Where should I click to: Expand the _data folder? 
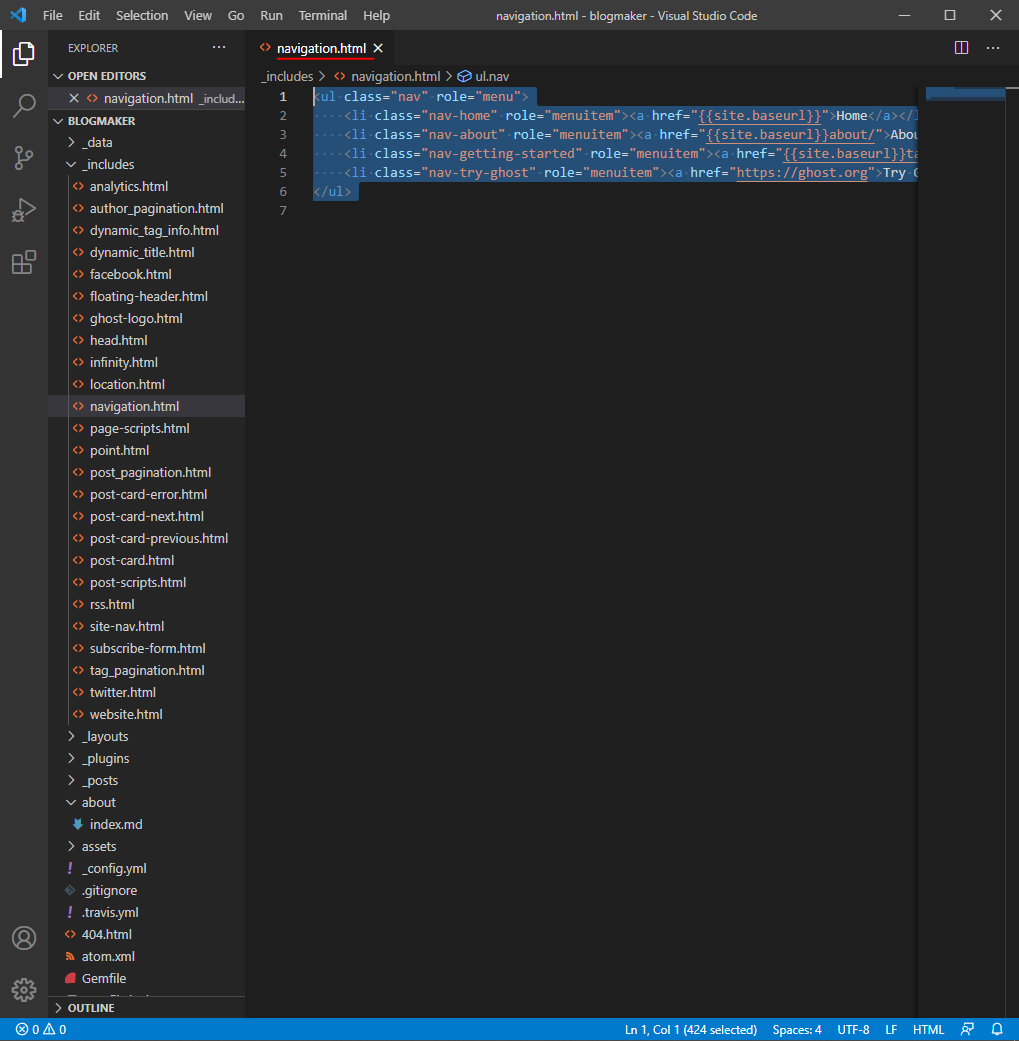(x=71, y=143)
